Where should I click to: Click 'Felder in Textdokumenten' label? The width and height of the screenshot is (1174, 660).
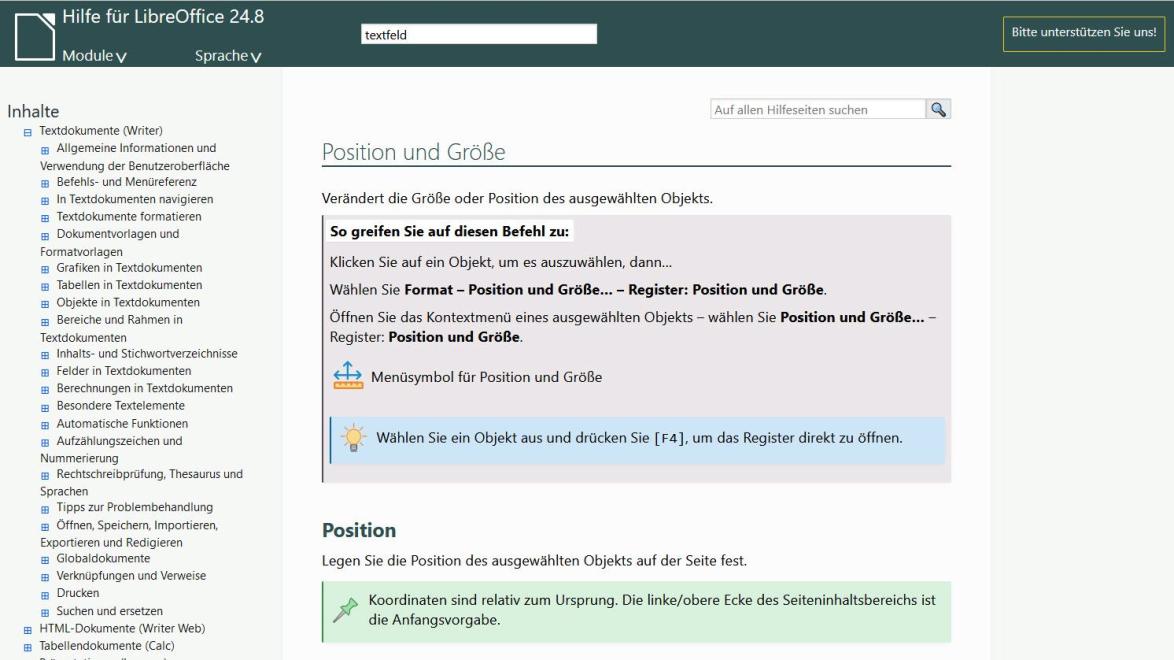point(124,371)
